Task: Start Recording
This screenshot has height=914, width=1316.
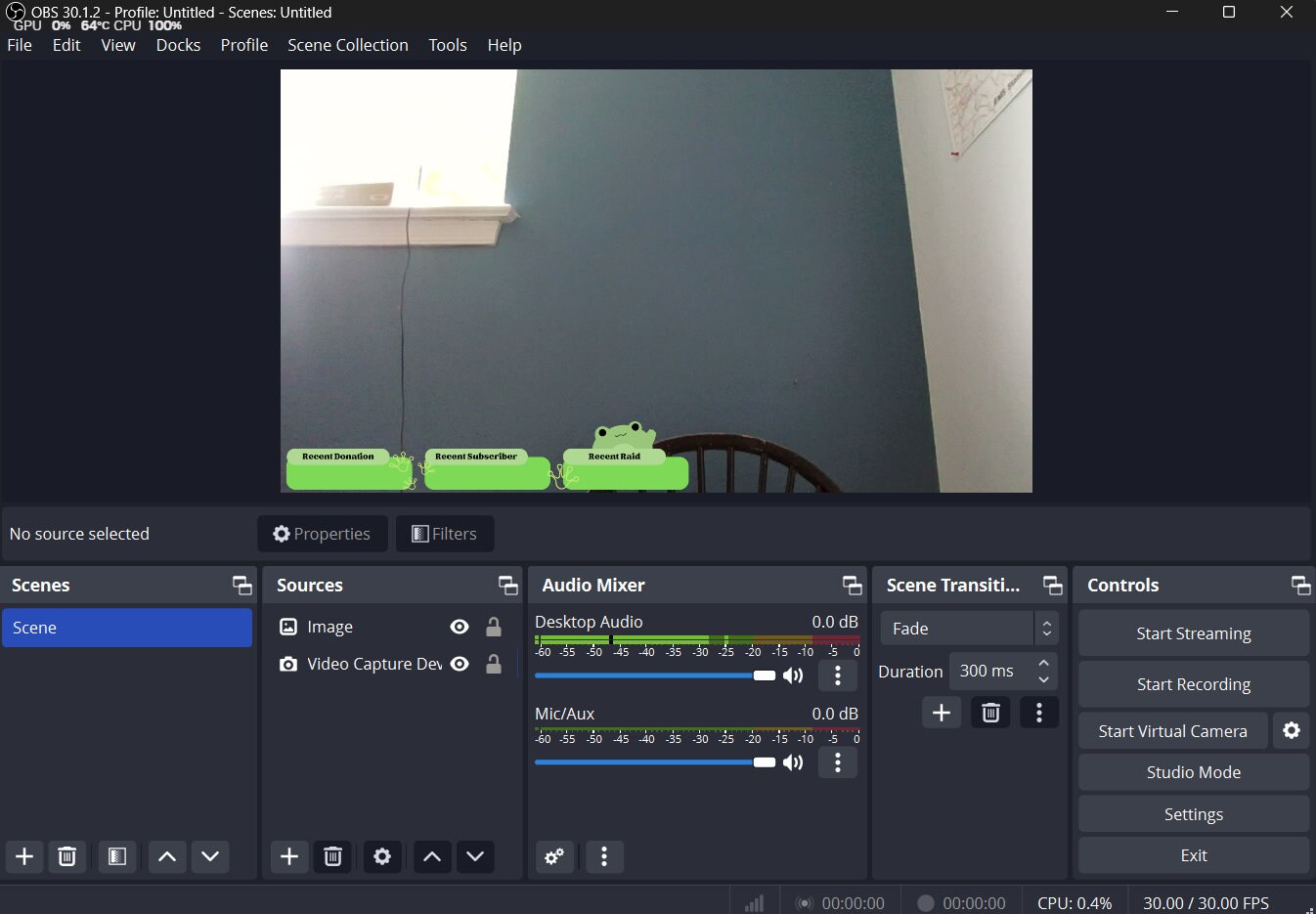Action: coord(1193,683)
